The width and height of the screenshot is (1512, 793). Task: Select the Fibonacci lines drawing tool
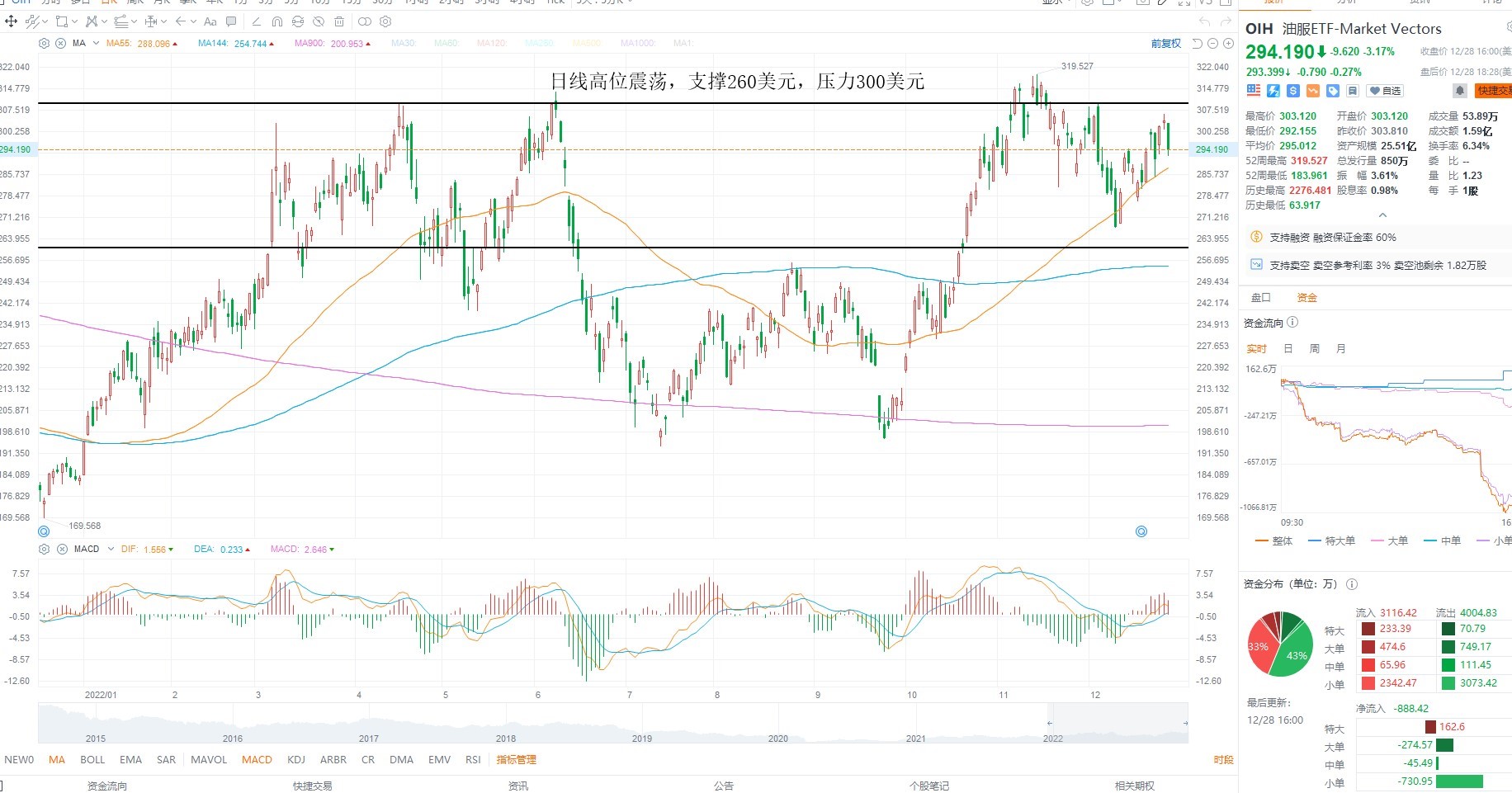(121, 21)
